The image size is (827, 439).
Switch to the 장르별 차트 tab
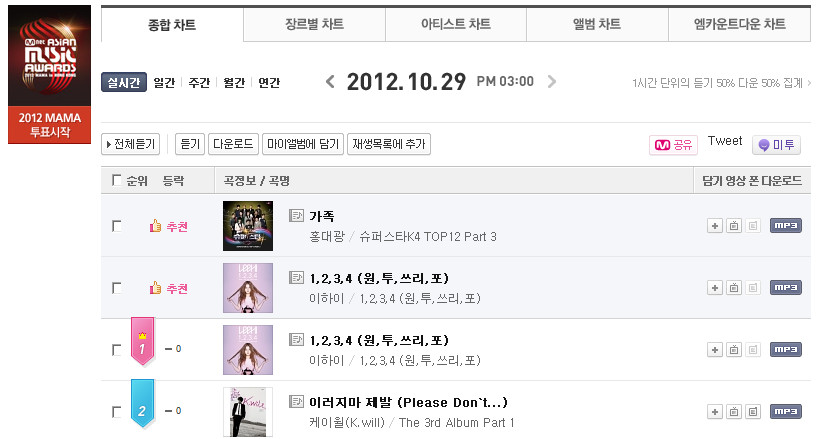coord(314,24)
